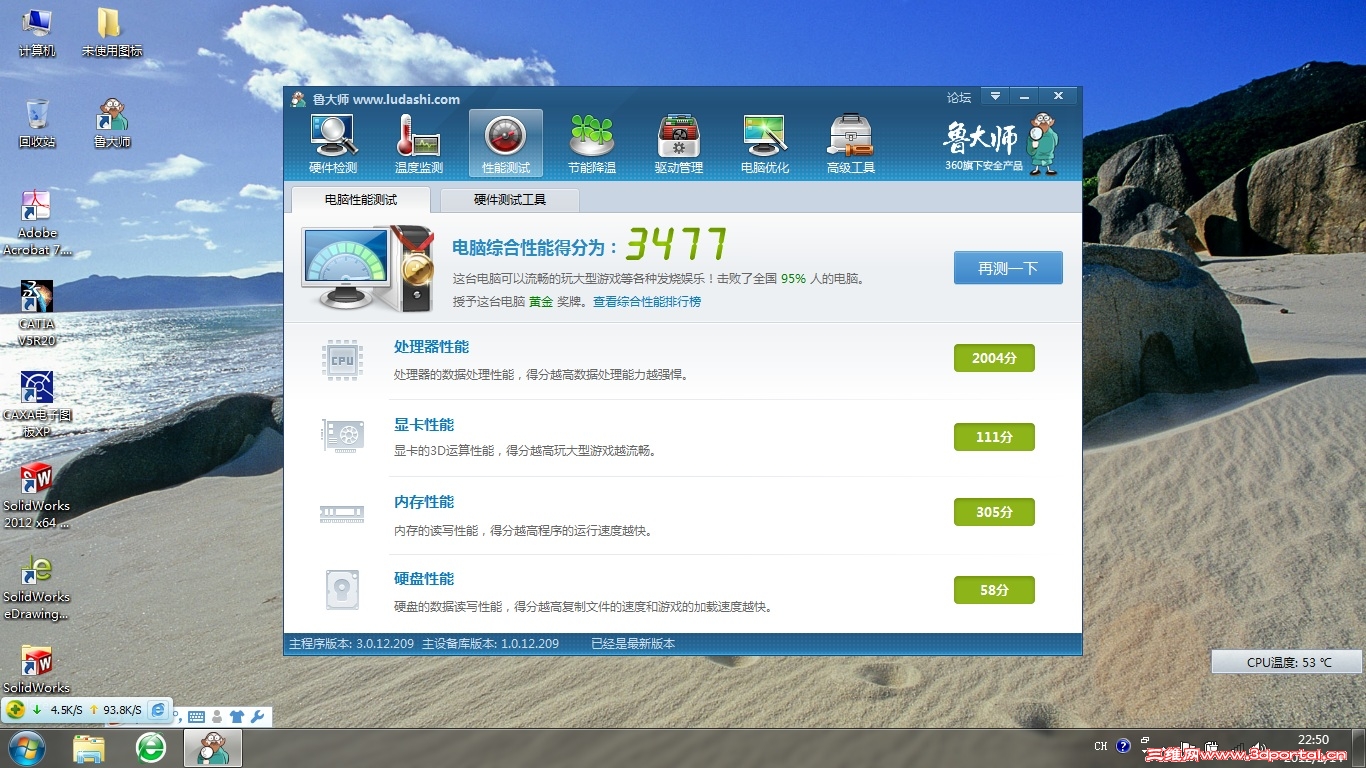Click the 2004分 processor score badge
The height and width of the screenshot is (768, 1366).
[x=994, y=358]
